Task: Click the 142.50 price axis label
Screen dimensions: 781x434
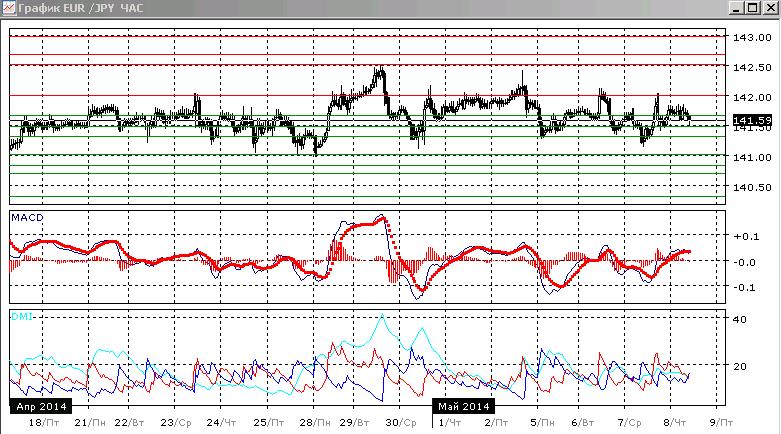Action: pyautogui.click(x=752, y=67)
